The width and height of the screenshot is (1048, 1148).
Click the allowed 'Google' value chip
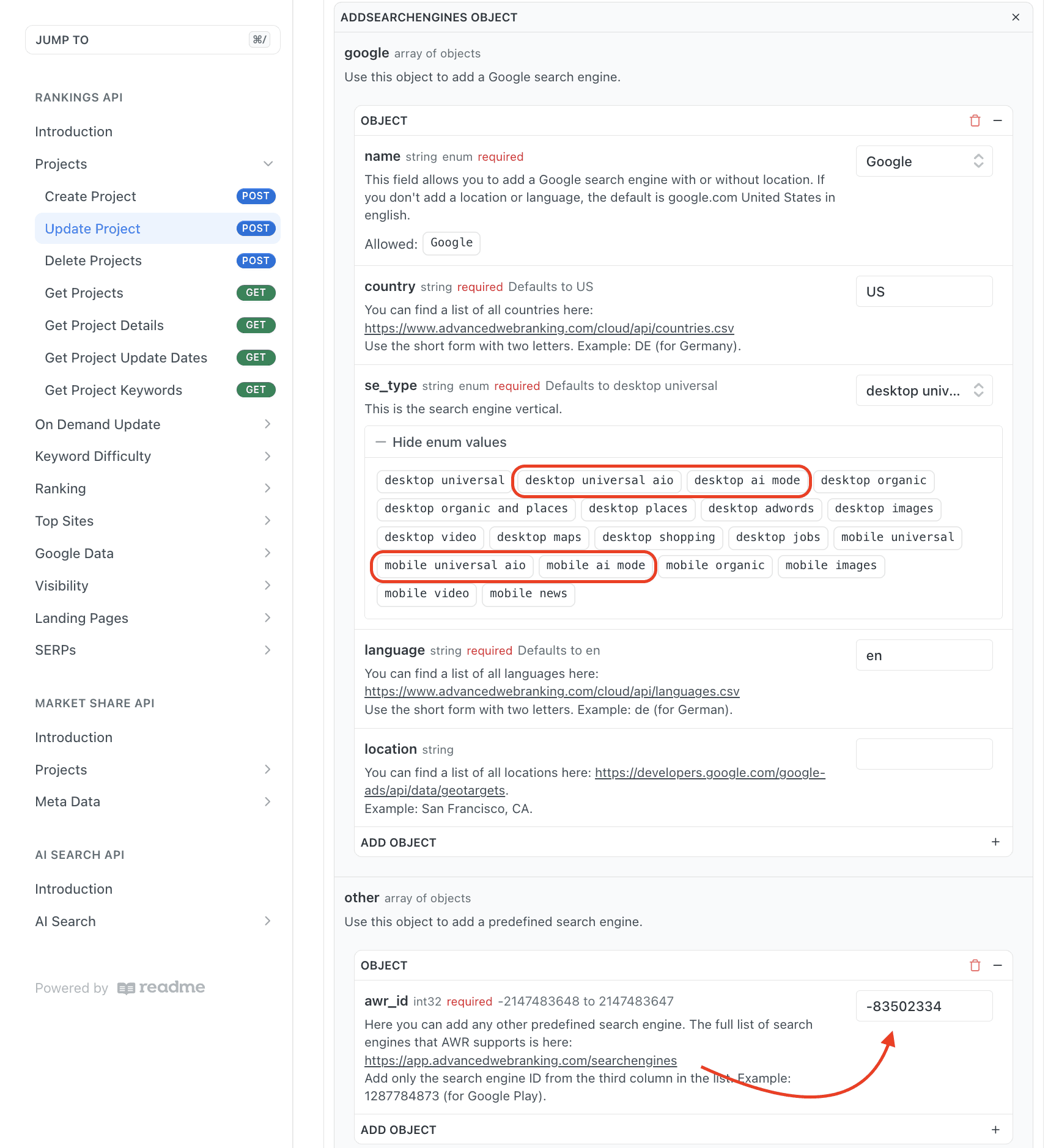(x=451, y=243)
